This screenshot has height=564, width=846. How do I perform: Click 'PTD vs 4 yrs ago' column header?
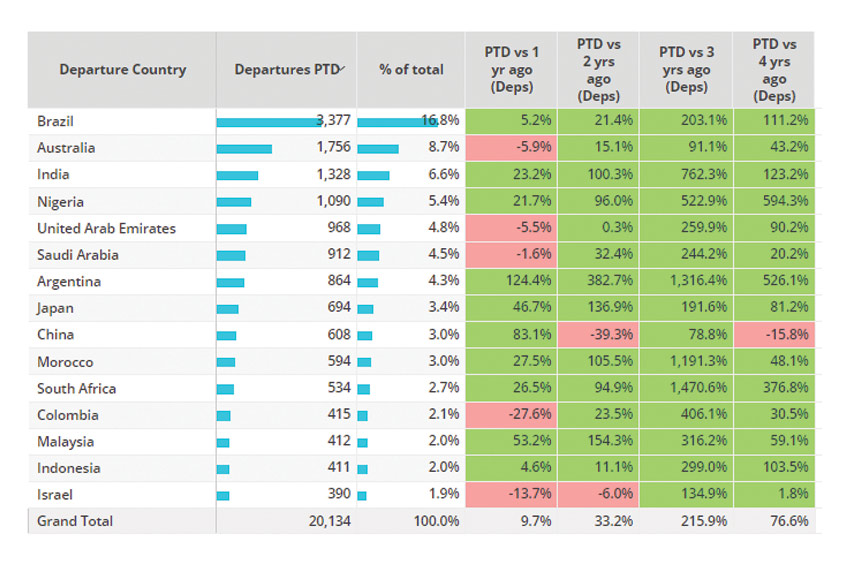774,70
